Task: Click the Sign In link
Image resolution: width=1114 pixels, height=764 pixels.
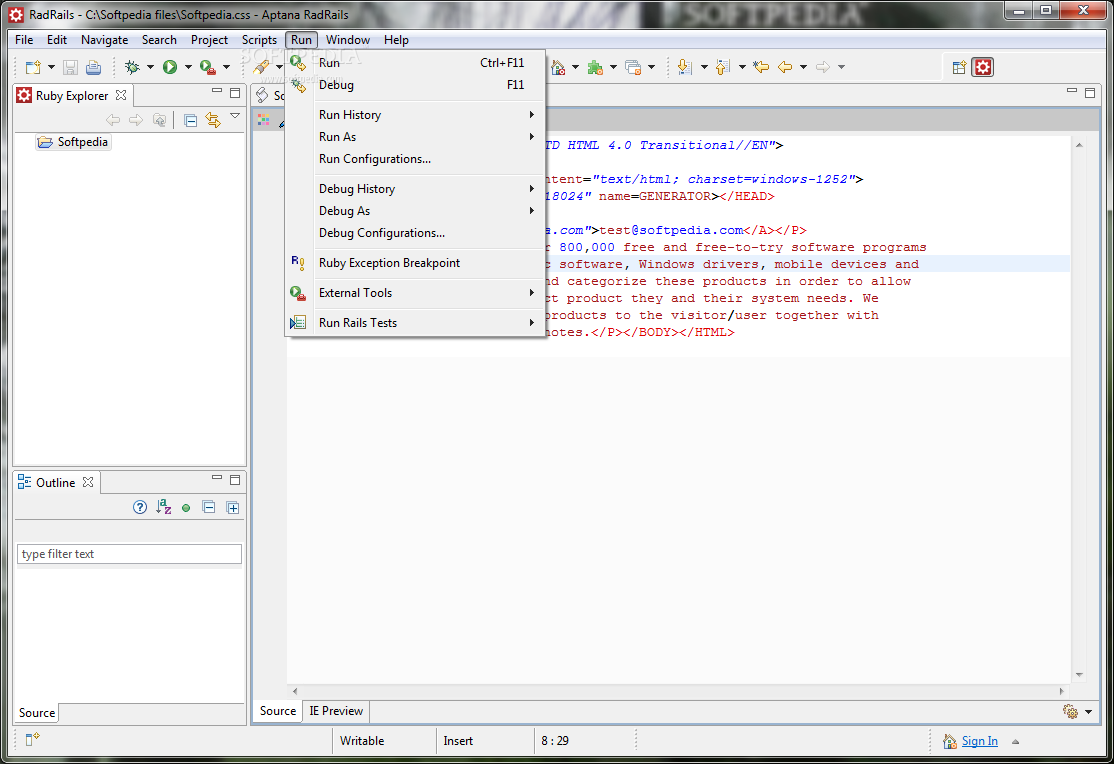Action: 980,741
